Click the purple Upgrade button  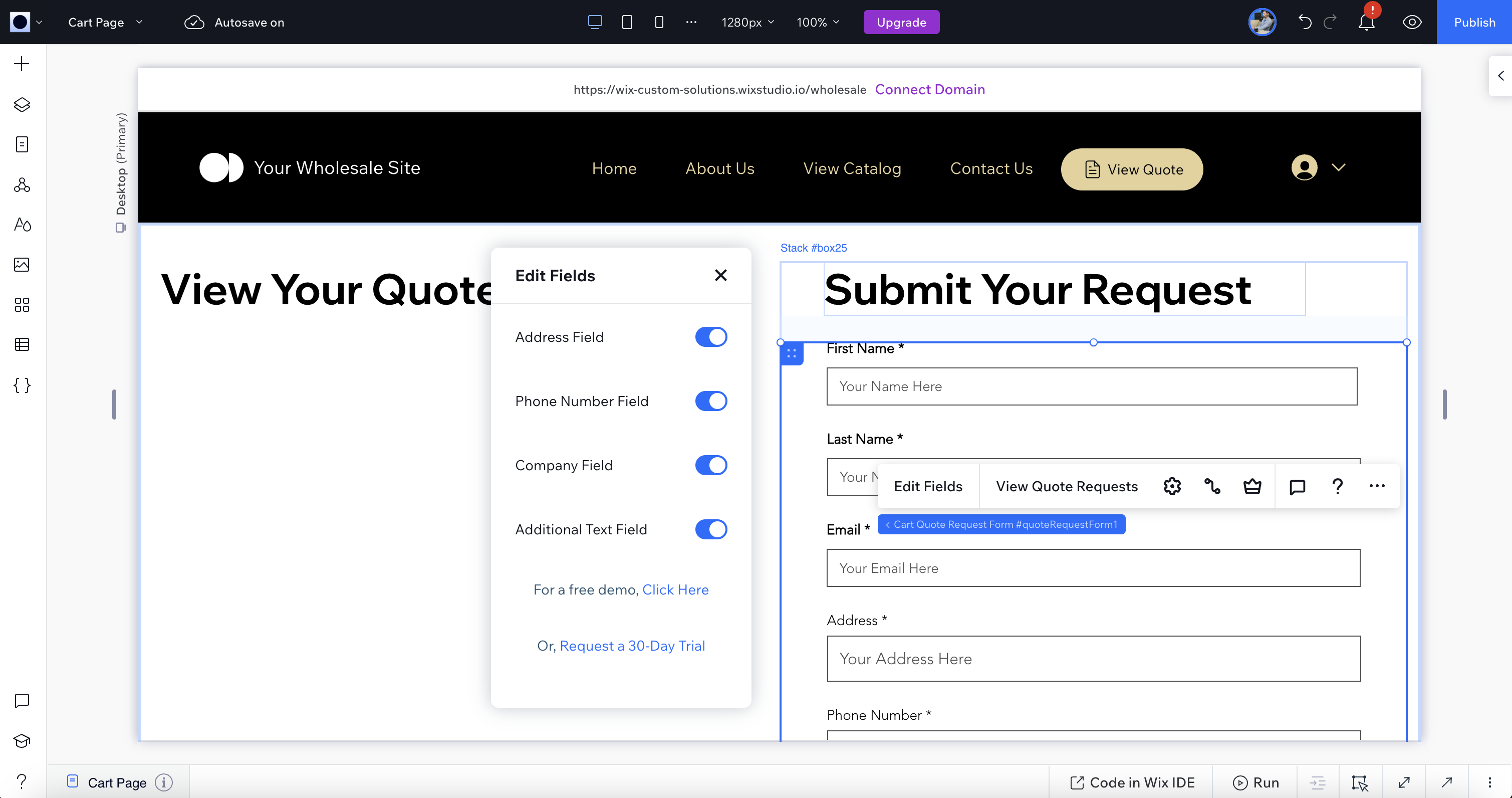(x=901, y=23)
